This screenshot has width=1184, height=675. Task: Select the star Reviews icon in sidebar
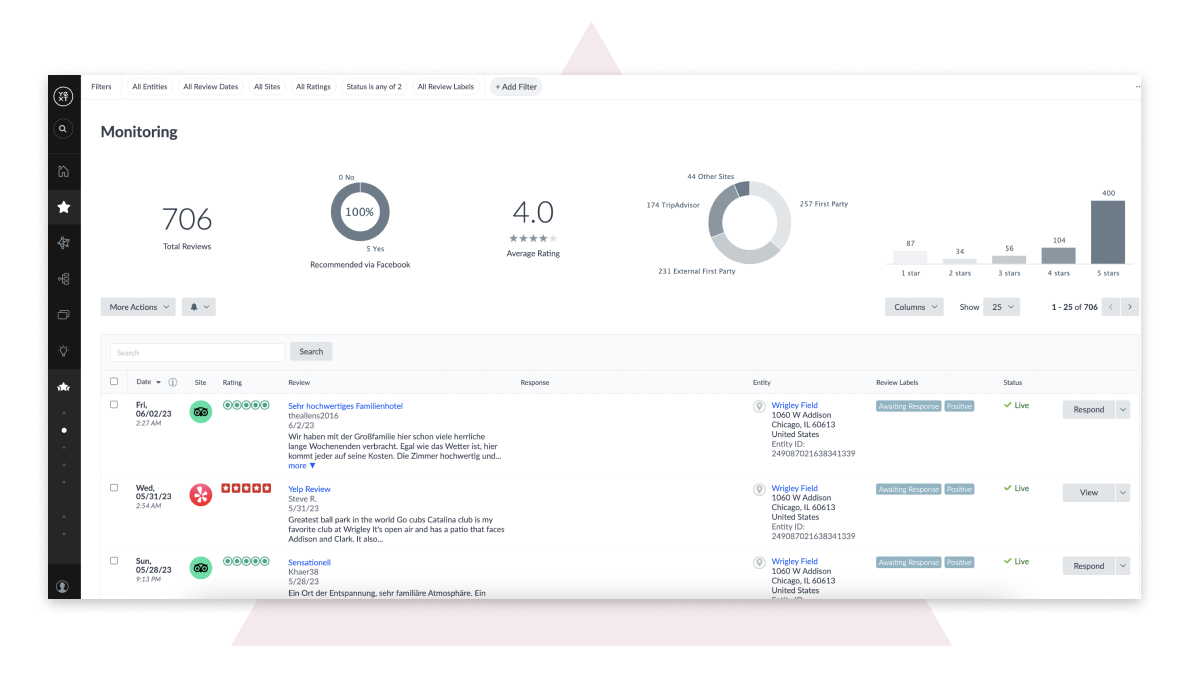63,207
